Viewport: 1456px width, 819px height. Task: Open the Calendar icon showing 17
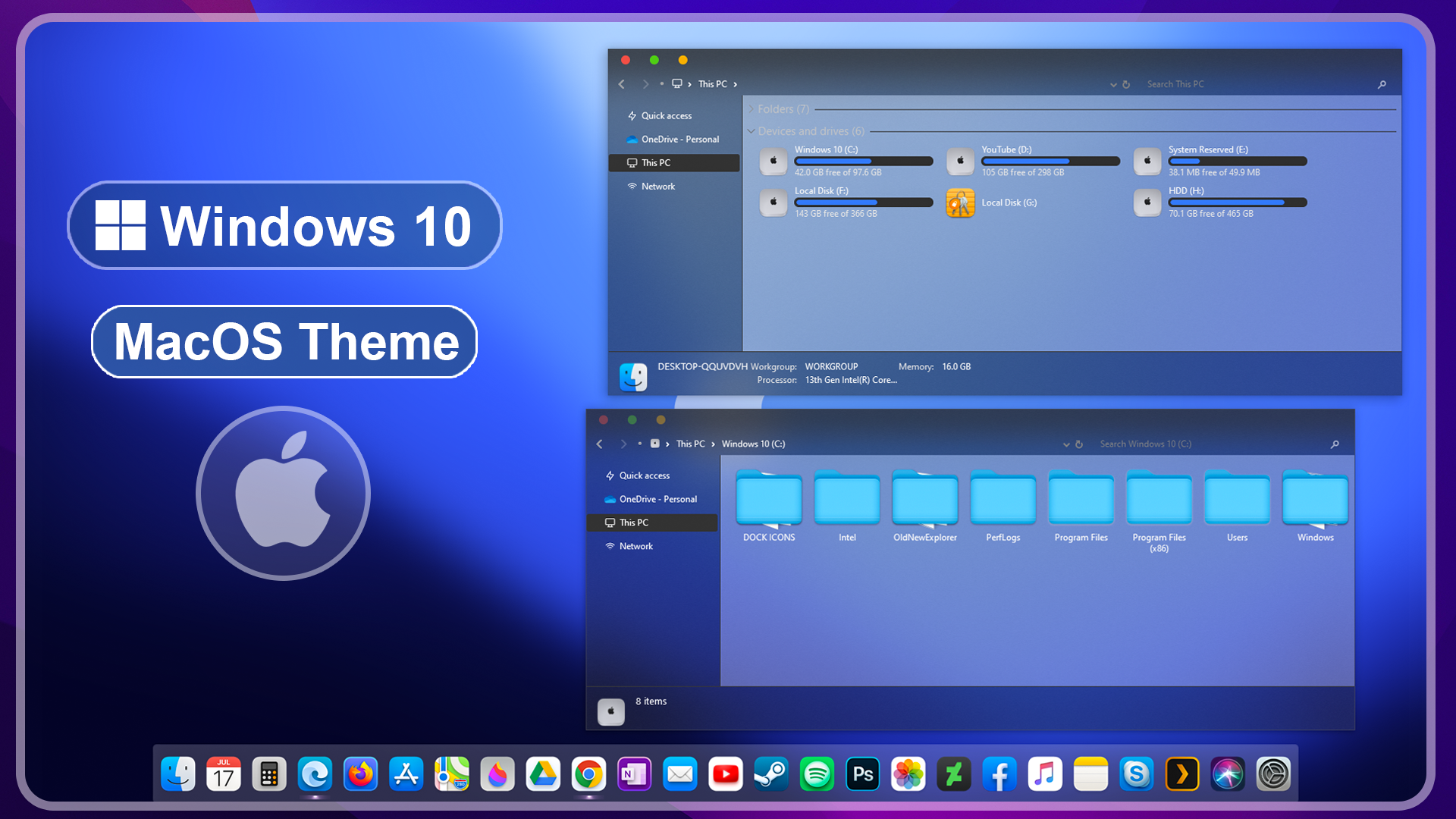coord(224,774)
